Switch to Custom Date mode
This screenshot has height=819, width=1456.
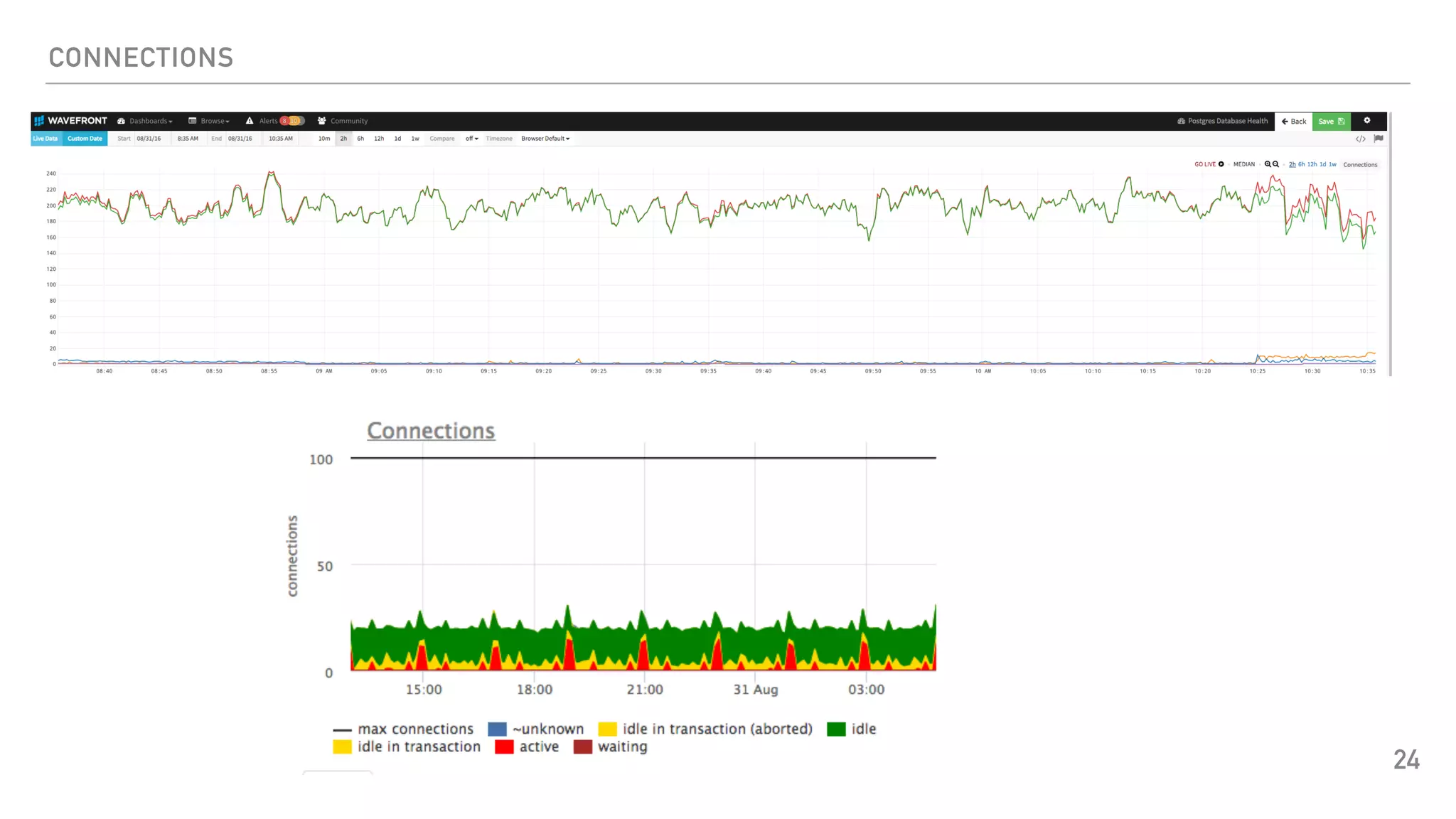[x=85, y=139]
